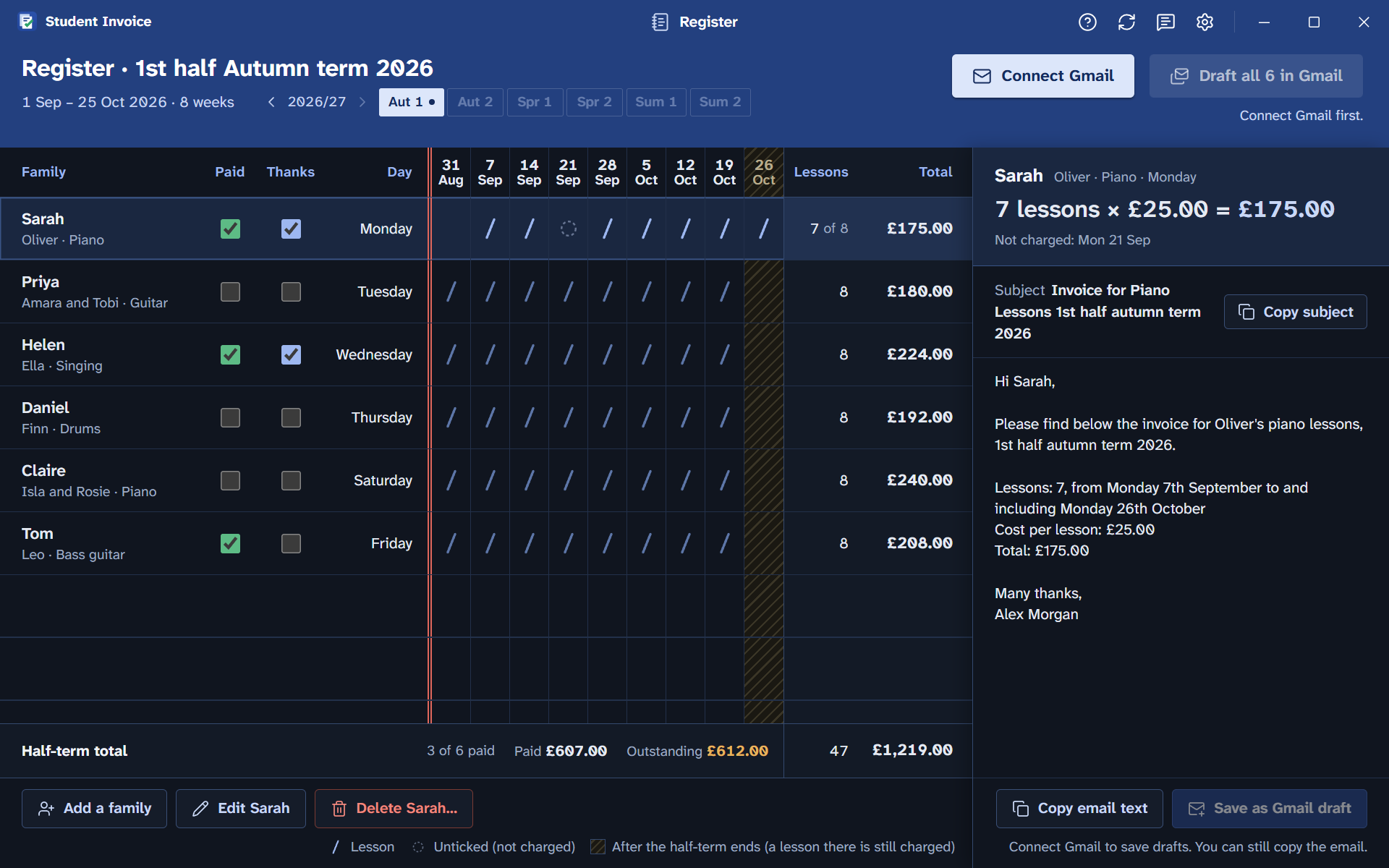Toggle Claire's 5 Oct lesson mark
The image size is (1389, 868).
click(647, 480)
